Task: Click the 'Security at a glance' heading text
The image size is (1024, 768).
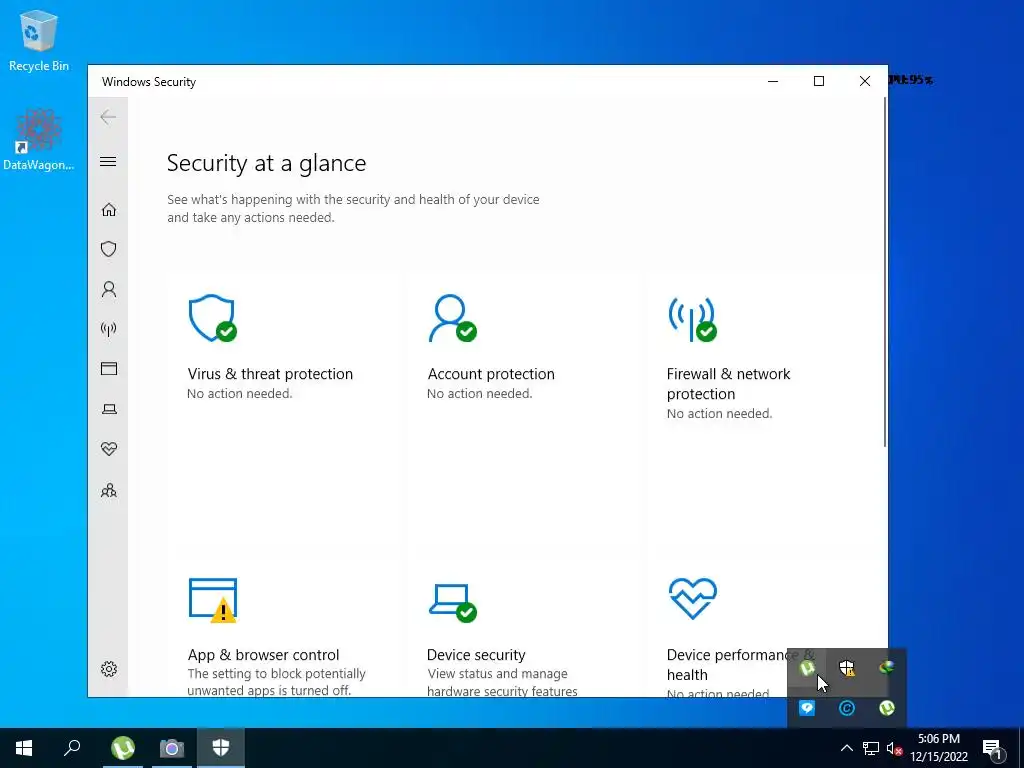Action: coord(266,163)
